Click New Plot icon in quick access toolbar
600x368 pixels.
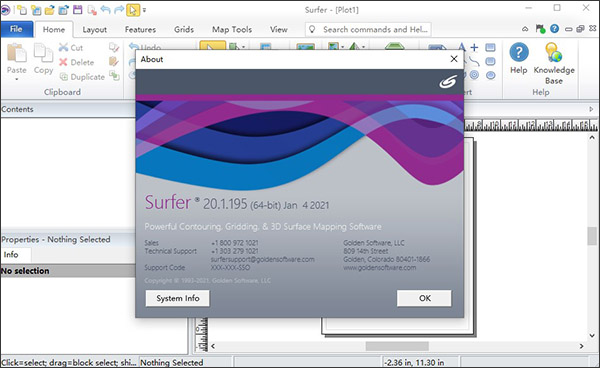22,10
